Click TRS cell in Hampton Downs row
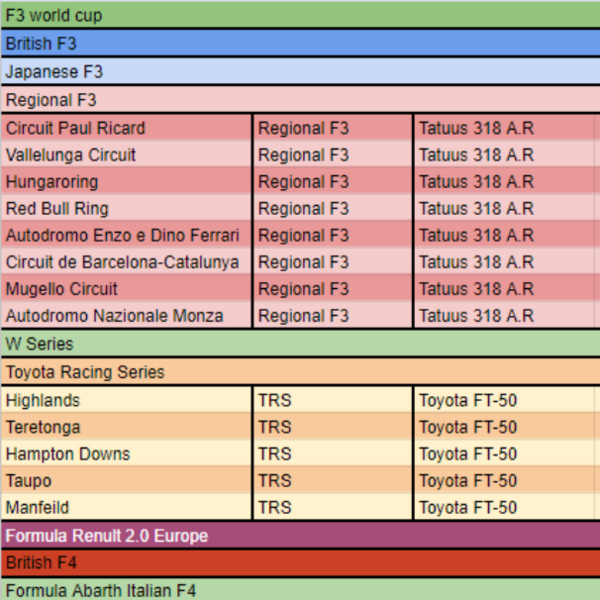Screen dimensions: 600x600 333,453
